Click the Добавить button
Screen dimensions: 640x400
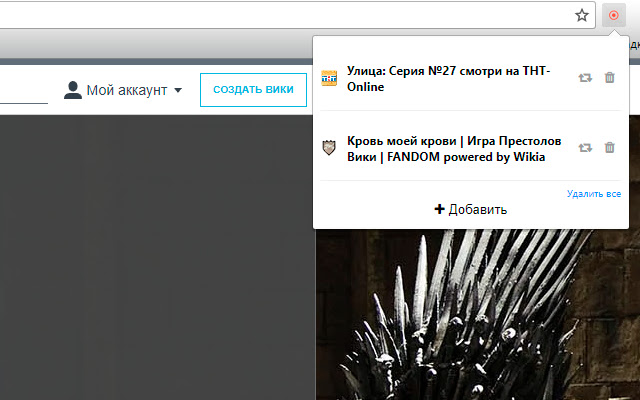tap(471, 209)
